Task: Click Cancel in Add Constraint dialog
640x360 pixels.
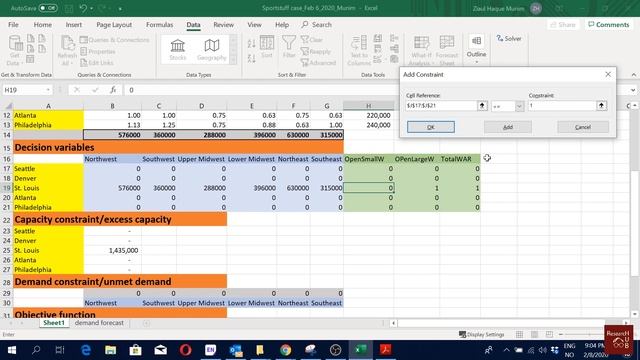Action: tap(583, 127)
